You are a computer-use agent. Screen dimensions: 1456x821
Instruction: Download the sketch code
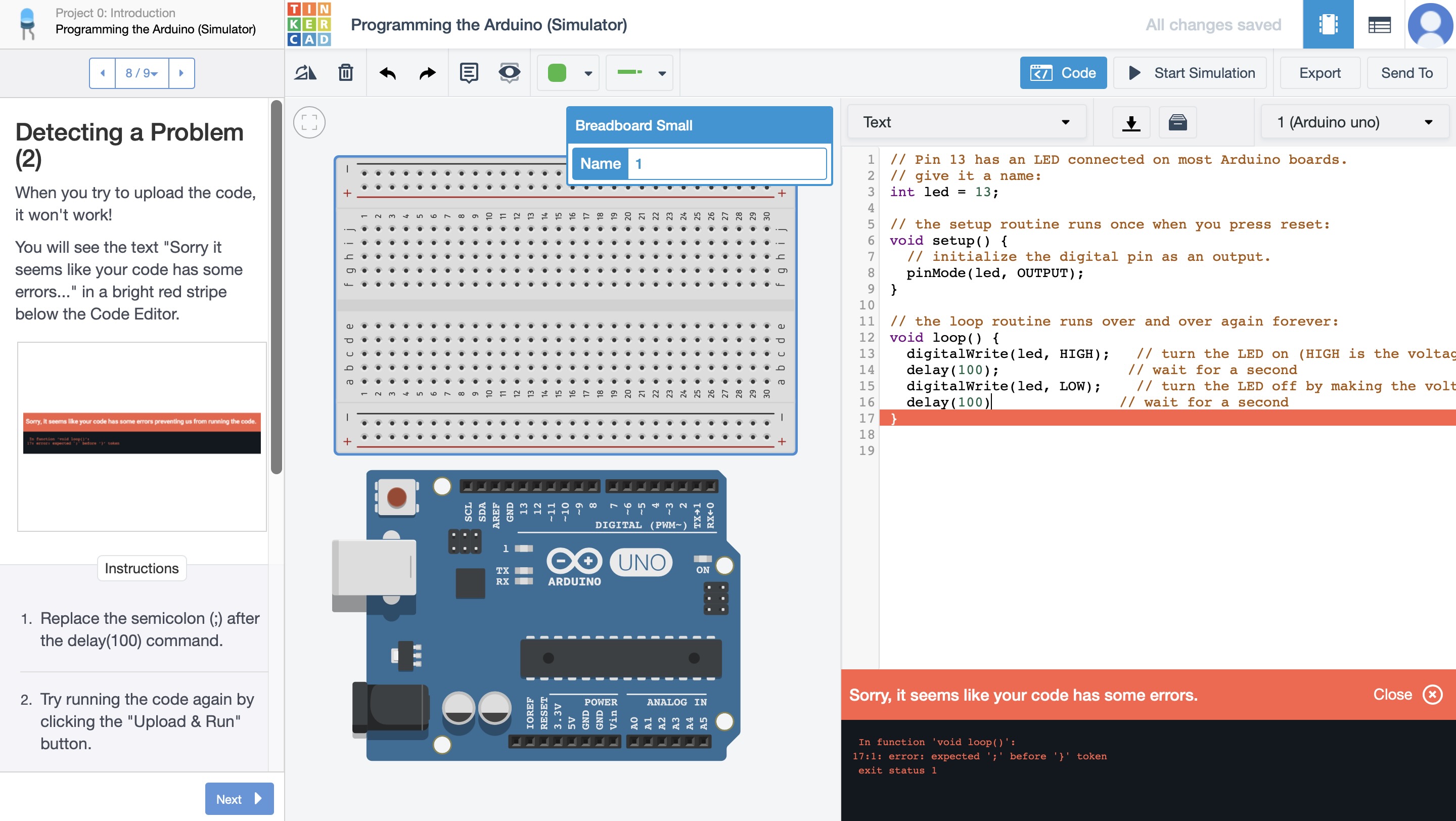pyautogui.click(x=1131, y=122)
